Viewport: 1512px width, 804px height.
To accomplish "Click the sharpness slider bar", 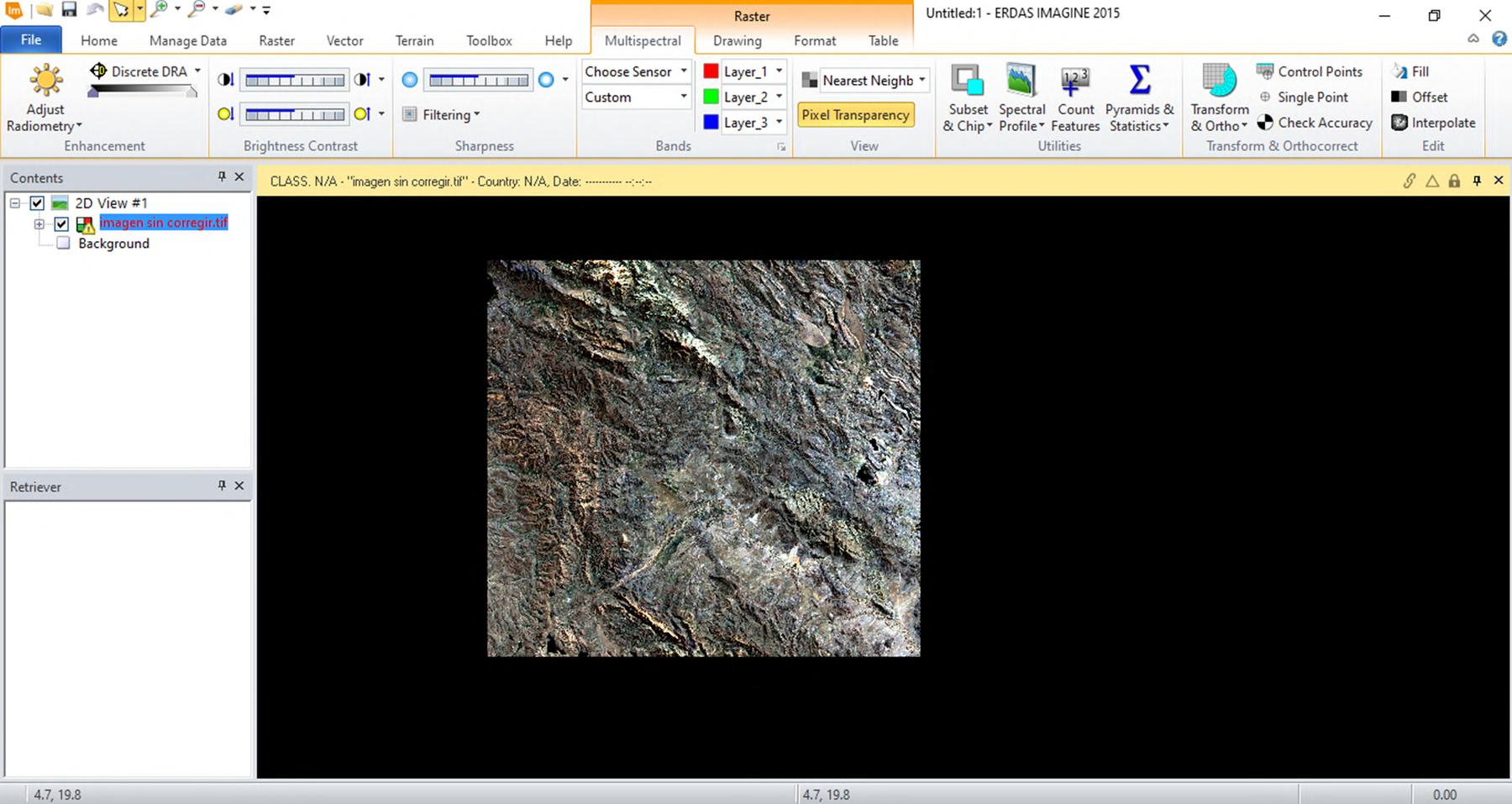I will 479,81.
